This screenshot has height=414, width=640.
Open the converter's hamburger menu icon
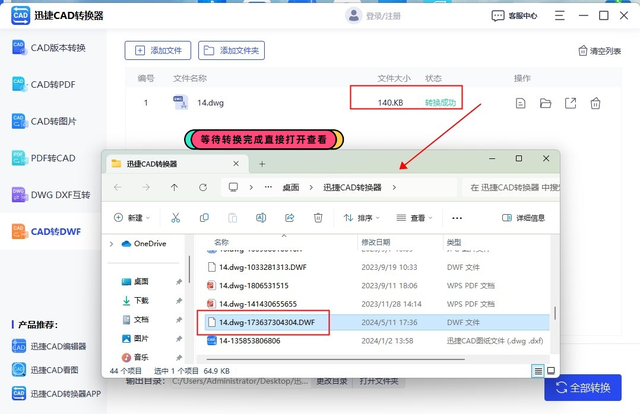(560, 16)
